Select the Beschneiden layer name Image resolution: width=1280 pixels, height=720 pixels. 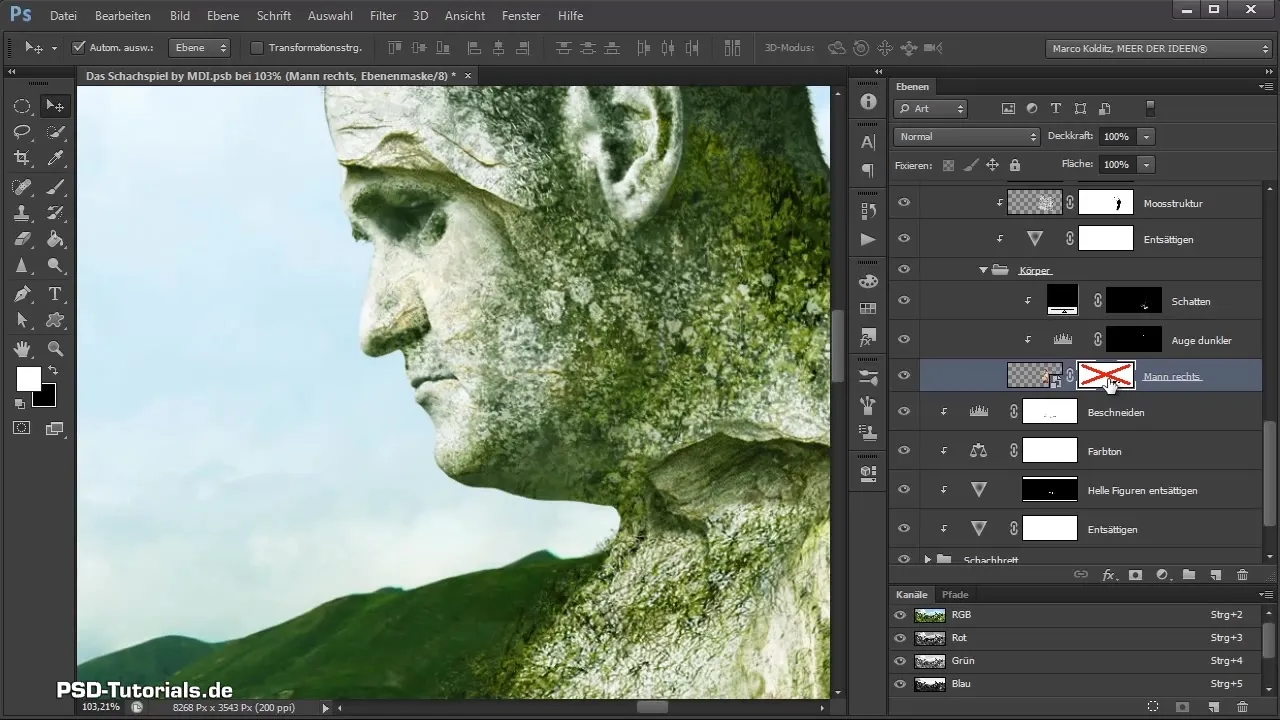(1116, 412)
